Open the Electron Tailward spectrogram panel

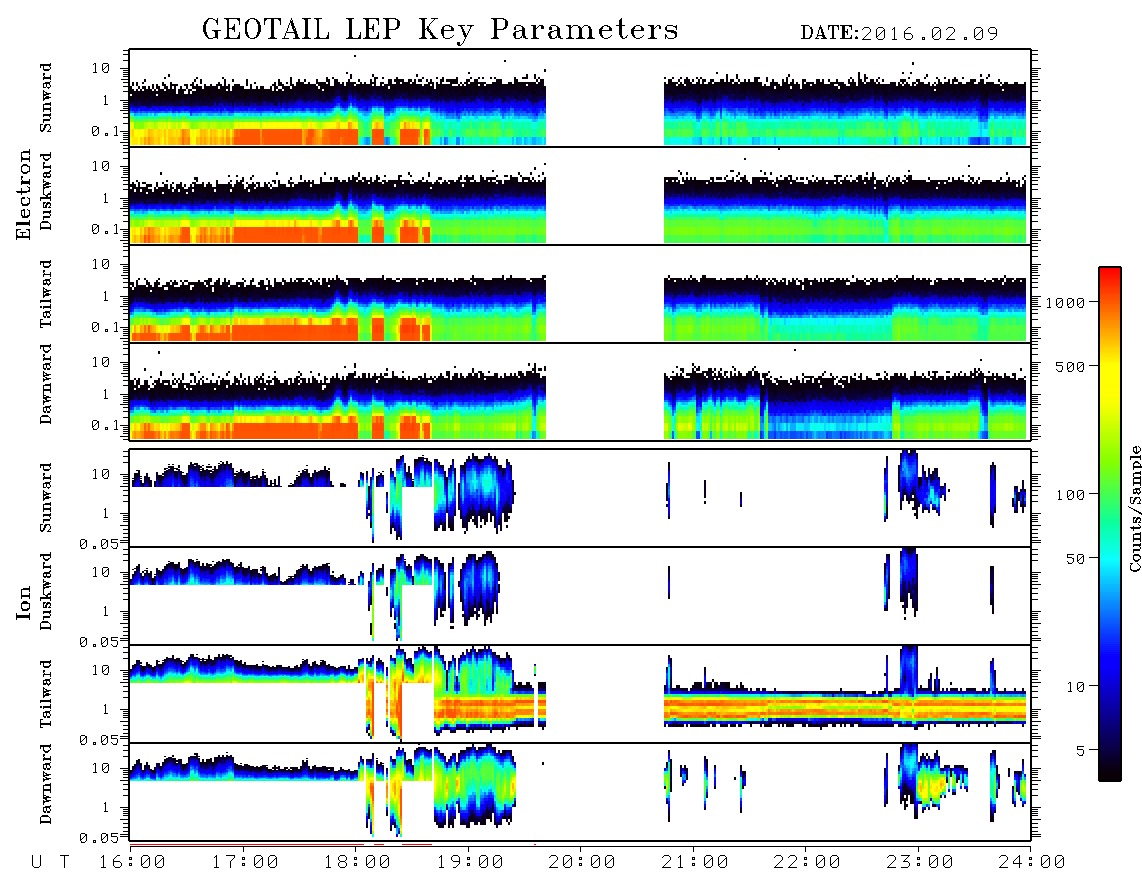580,294
